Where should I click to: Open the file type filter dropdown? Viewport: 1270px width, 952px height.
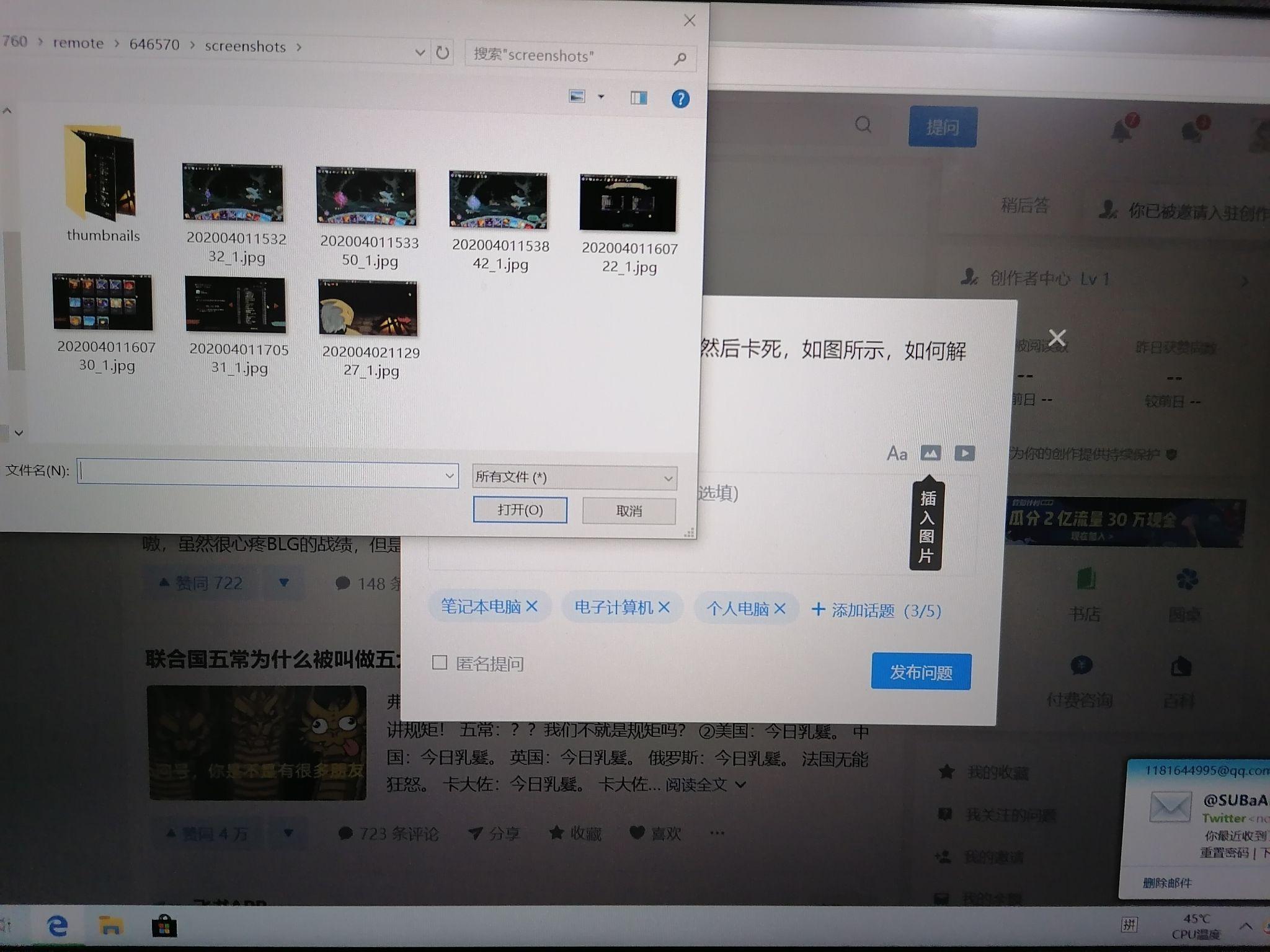click(574, 477)
